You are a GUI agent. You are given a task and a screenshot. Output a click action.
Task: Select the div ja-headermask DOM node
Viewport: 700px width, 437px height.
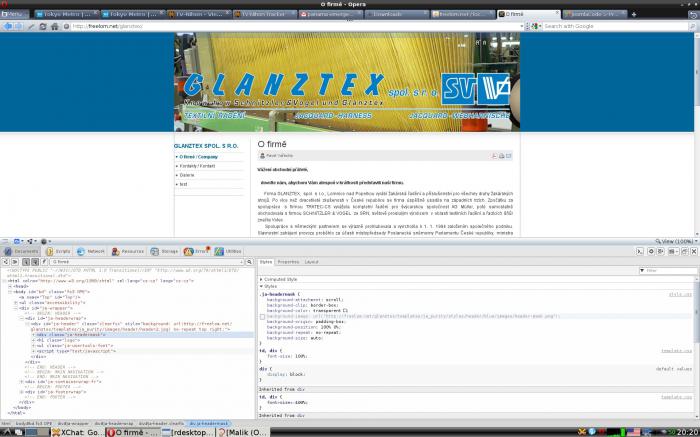pos(71,335)
